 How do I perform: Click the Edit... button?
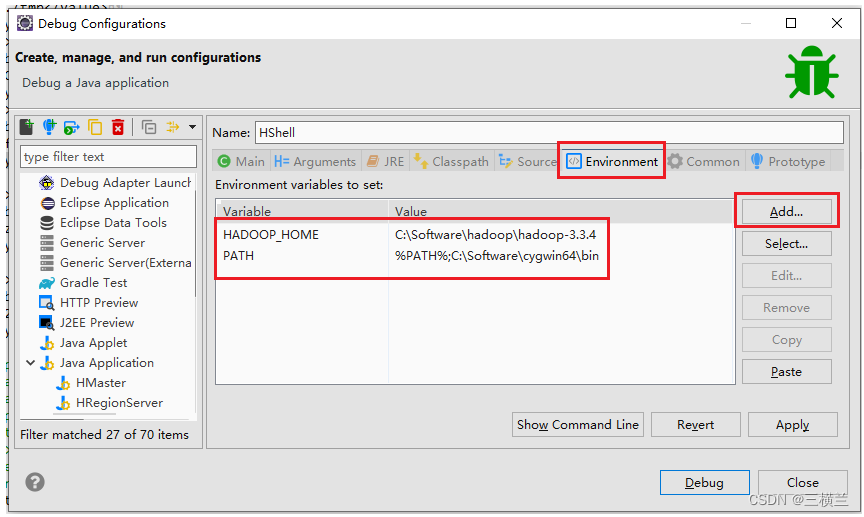point(786,276)
